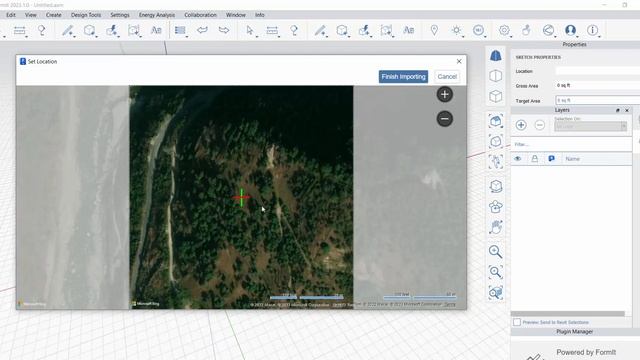This screenshot has height=360, width=640.
Task: Cancel the Set Location dialog
Action: [447, 77]
